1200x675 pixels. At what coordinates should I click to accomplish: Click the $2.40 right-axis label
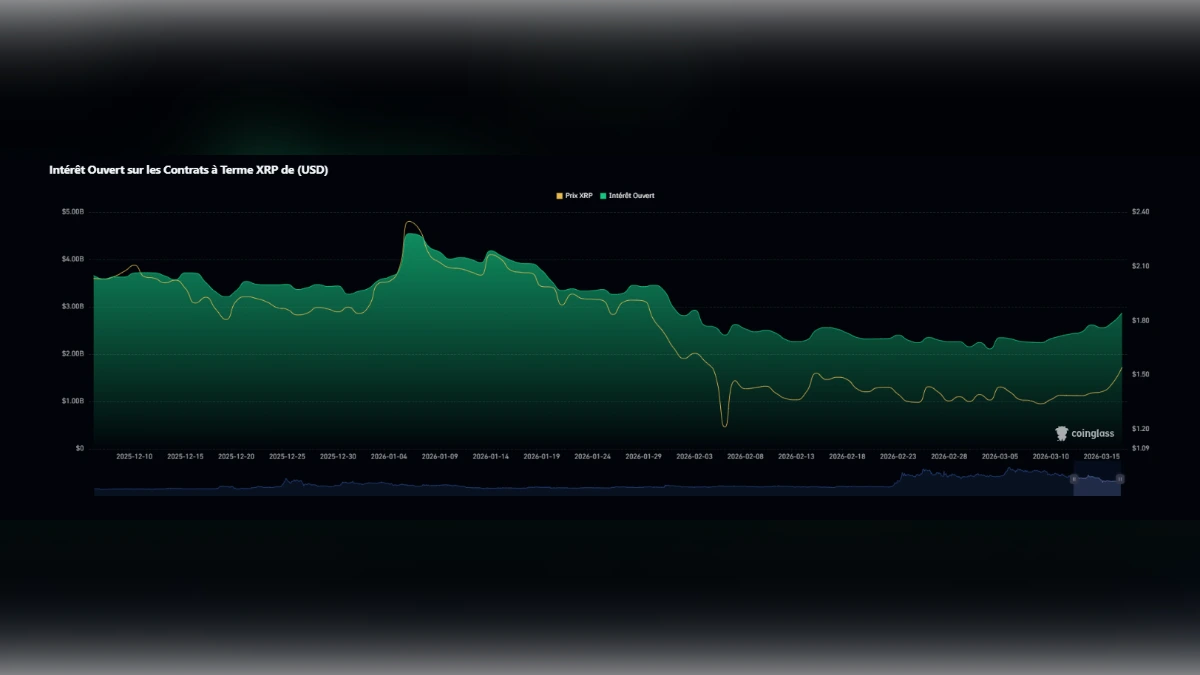[x=1139, y=211]
